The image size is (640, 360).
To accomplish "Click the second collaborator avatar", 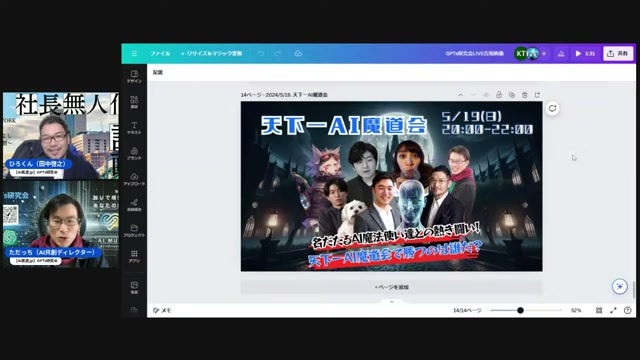I will pyautogui.click(x=532, y=53).
